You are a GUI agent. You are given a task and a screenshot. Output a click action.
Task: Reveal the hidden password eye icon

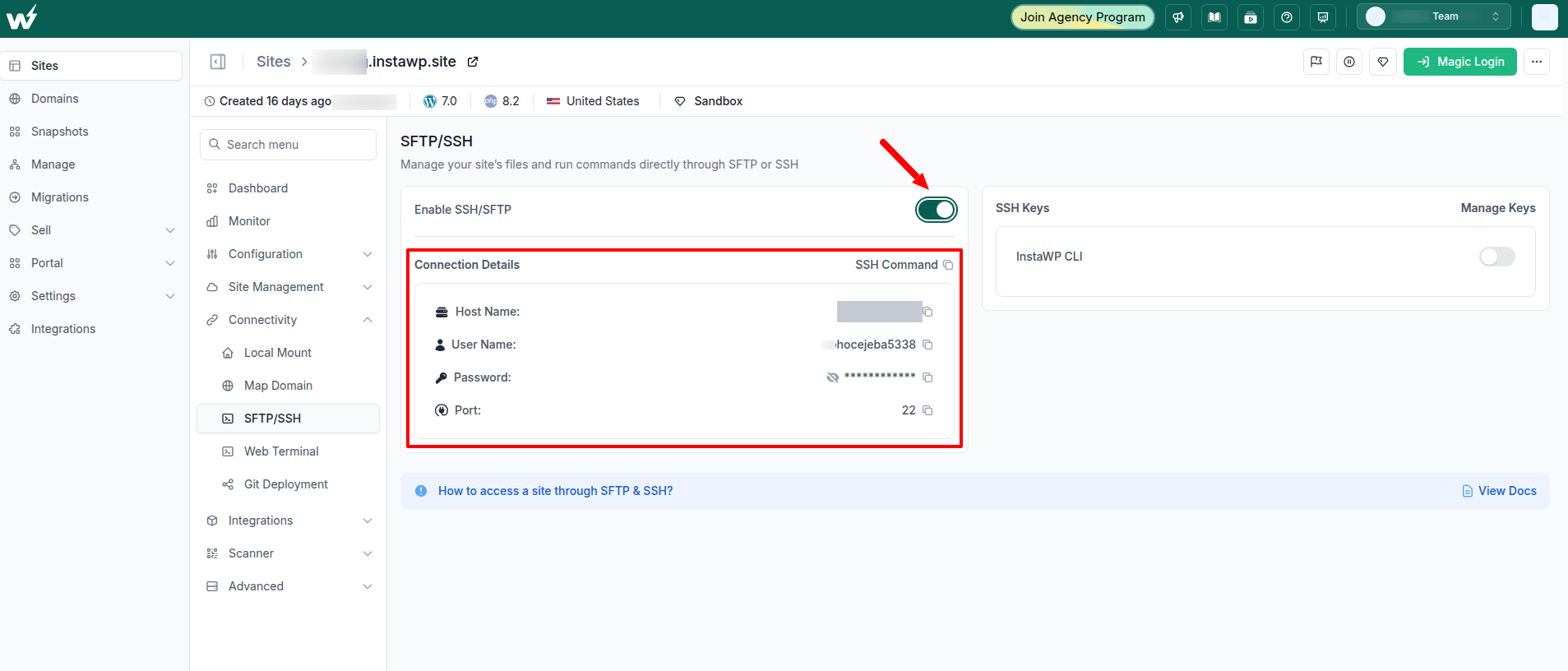tap(833, 377)
